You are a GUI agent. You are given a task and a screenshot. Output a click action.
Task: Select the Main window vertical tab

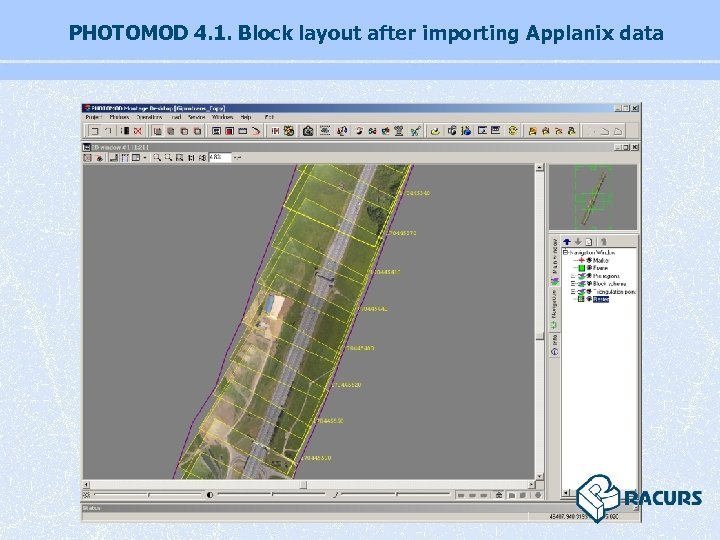point(555,261)
